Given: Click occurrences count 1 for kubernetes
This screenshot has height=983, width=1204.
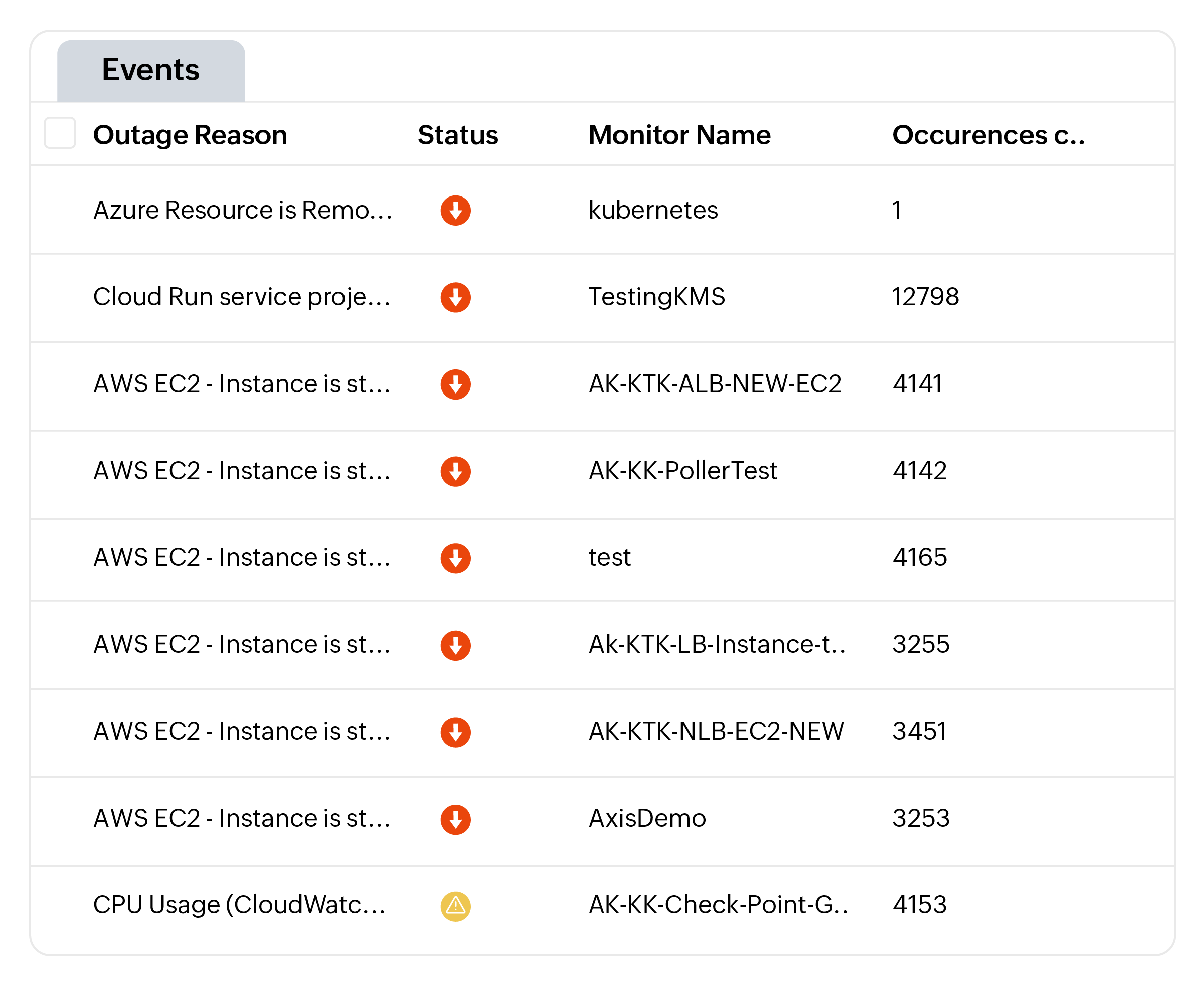Looking at the screenshot, I should pyautogui.click(x=897, y=210).
